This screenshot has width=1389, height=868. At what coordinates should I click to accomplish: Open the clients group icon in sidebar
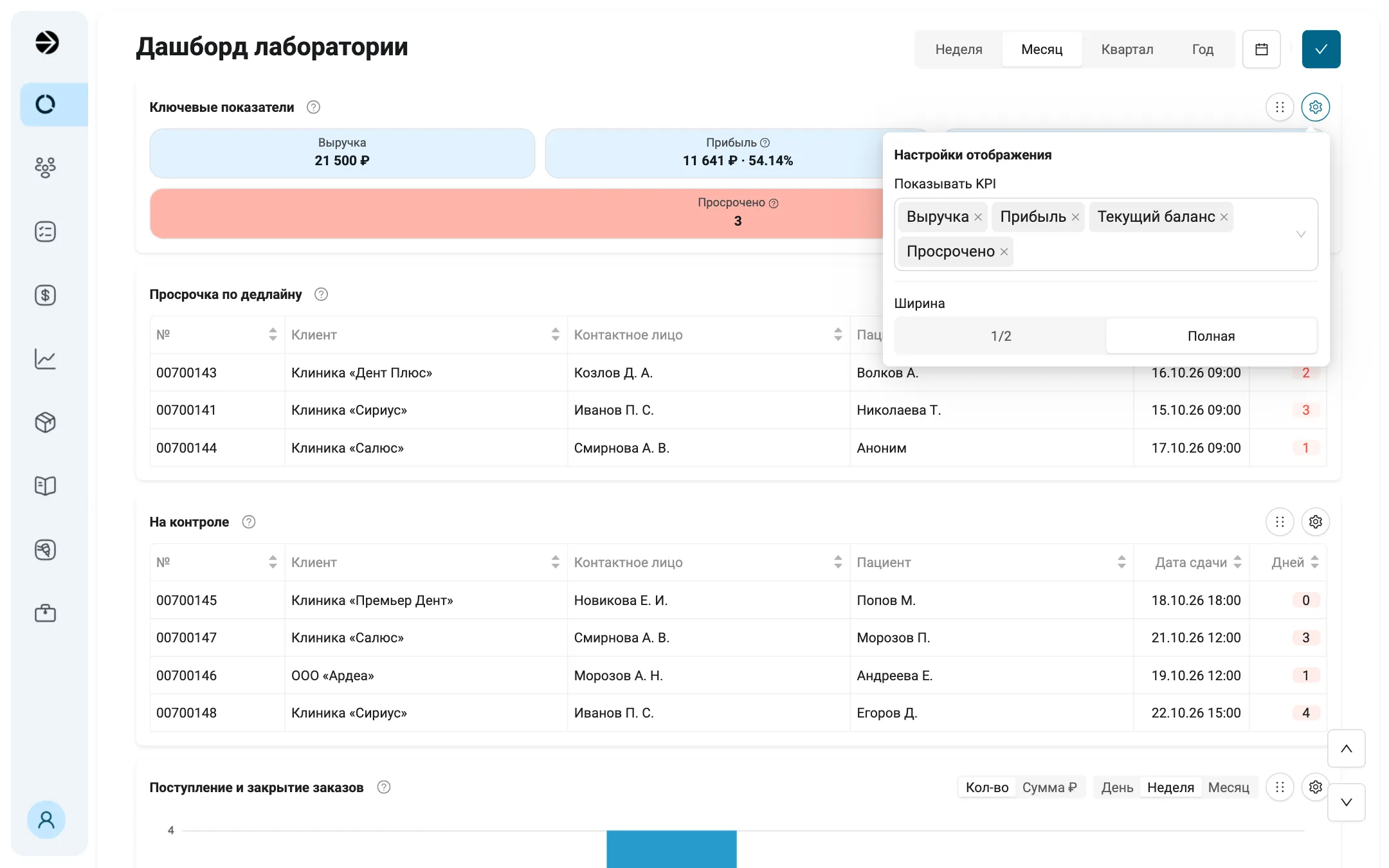tap(45, 168)
